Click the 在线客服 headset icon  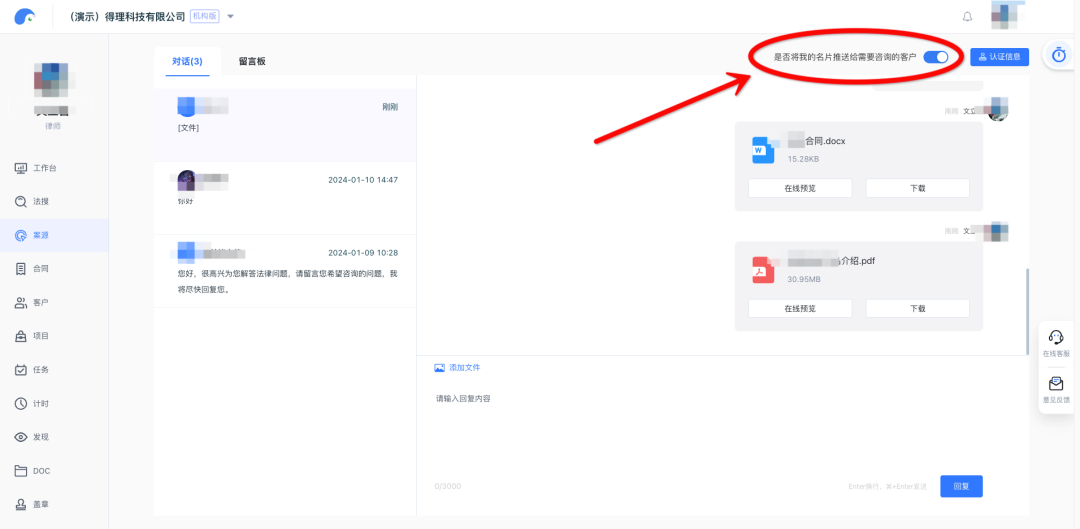coord(1056,337)
